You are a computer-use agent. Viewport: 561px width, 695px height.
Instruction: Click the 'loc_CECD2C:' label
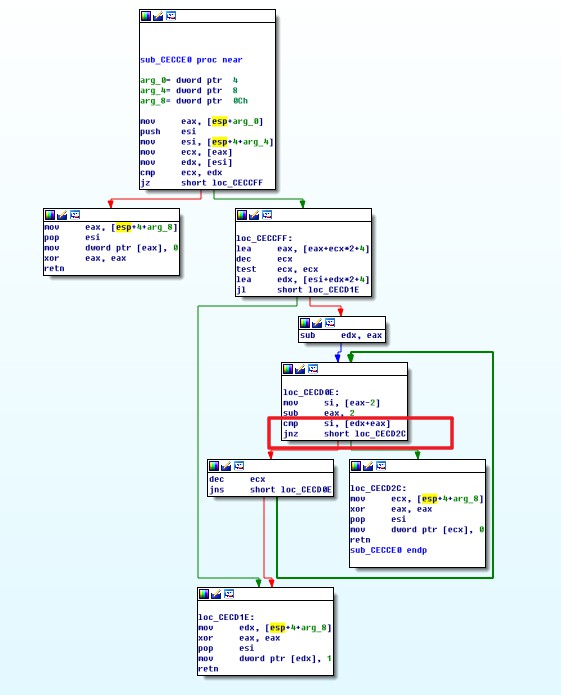tap(378, 488)
